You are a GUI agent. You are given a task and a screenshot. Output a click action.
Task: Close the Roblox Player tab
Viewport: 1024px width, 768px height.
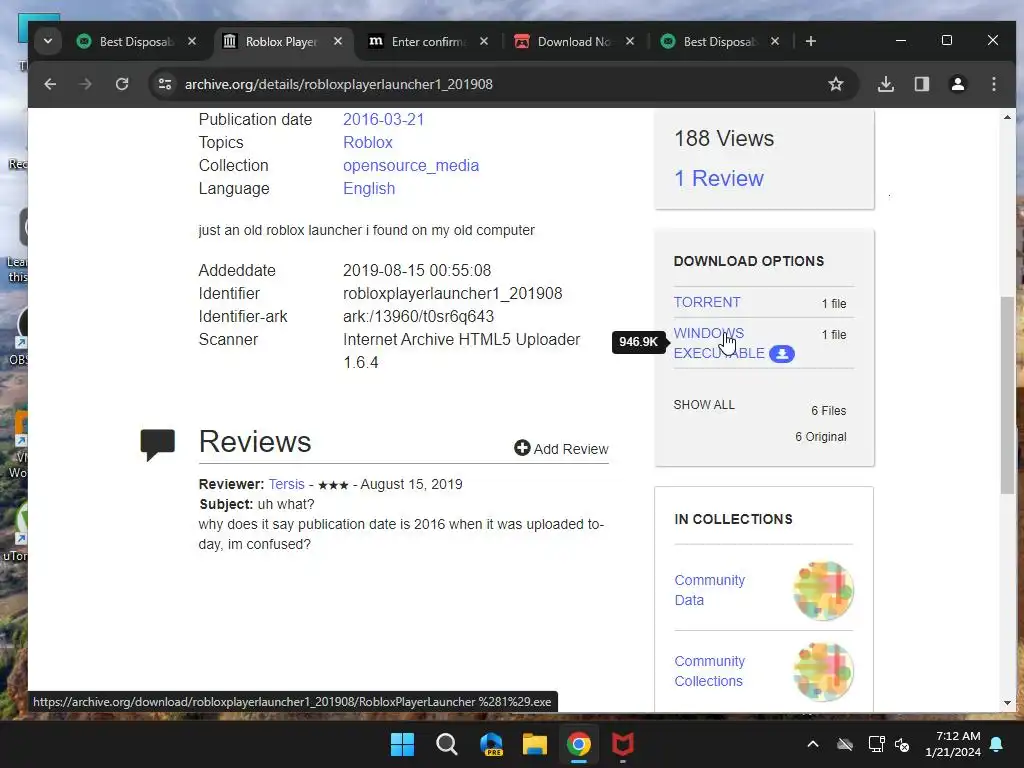[338, 41]
